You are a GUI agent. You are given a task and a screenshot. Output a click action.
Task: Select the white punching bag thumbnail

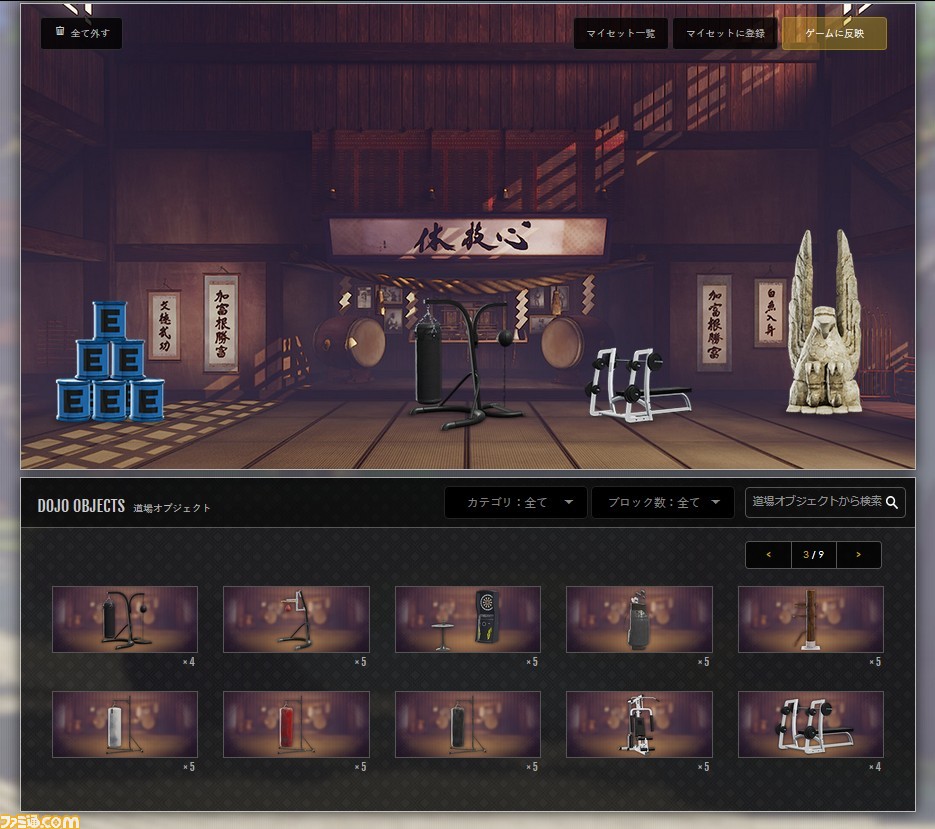tap(125, 724)
